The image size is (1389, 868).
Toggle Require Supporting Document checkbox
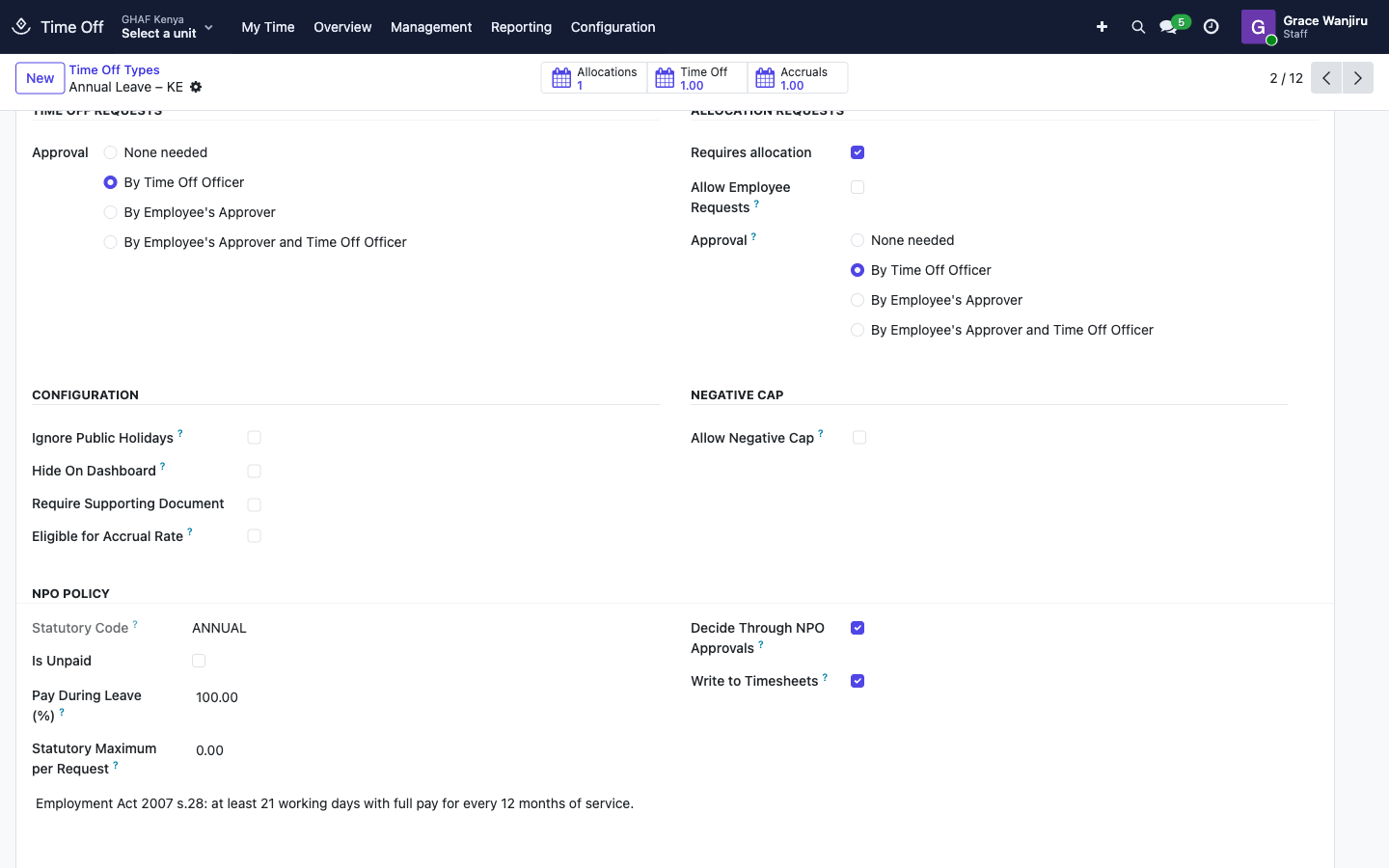(x=255, y=504)
